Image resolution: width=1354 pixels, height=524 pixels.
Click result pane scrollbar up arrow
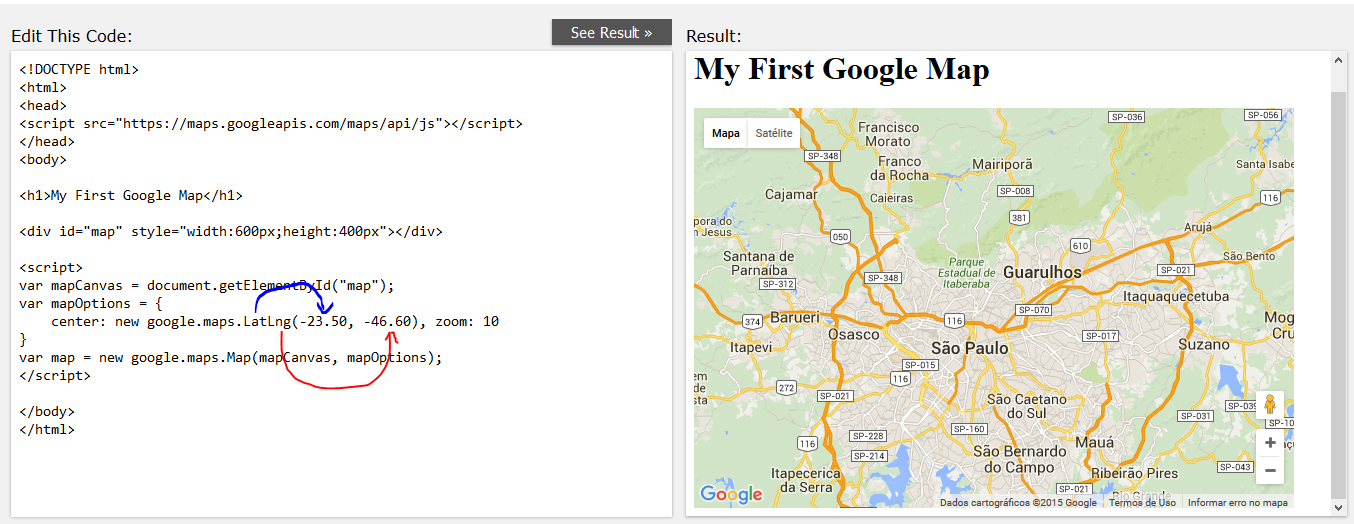tap(1339, 60)
